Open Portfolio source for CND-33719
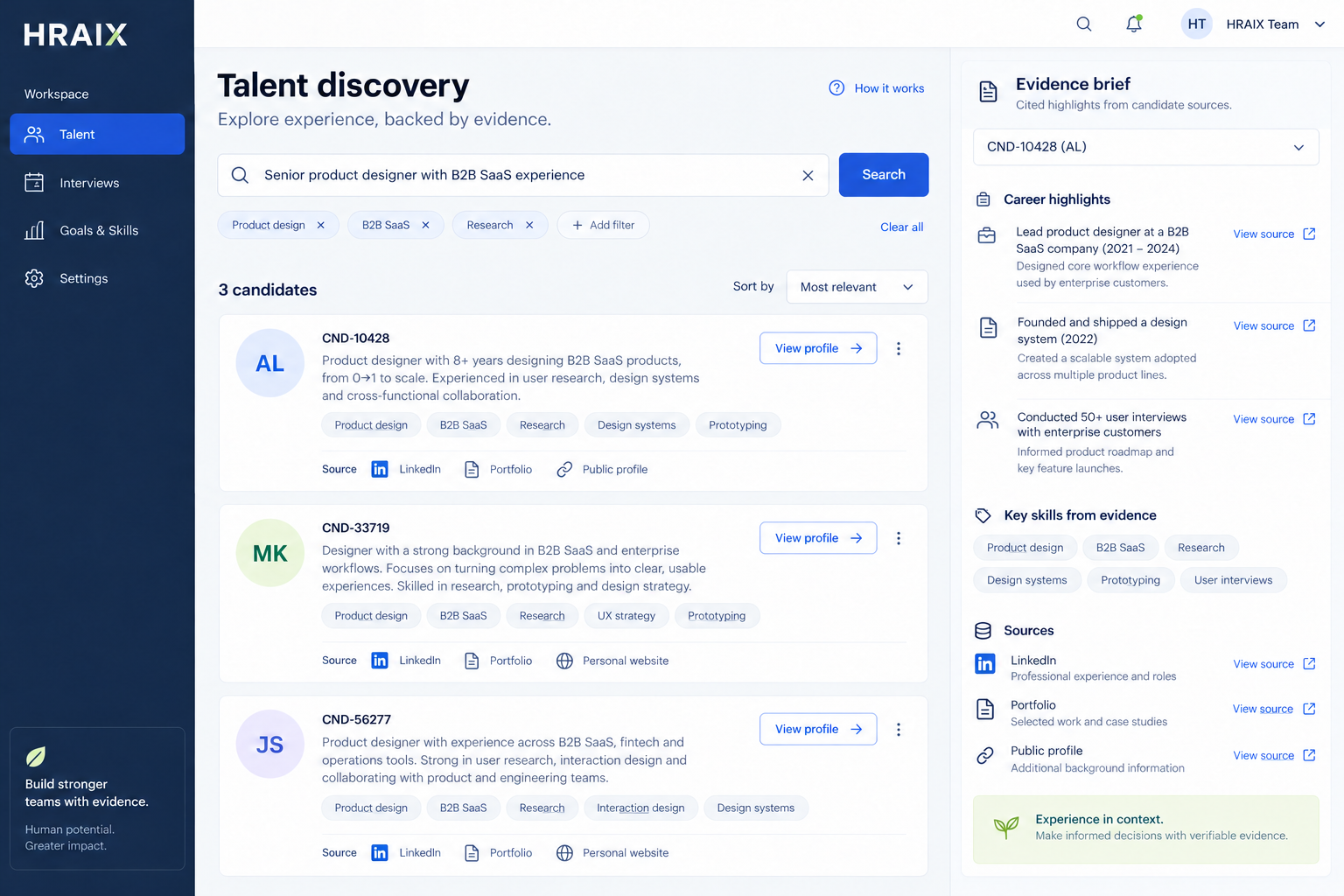Image resolution: width=1344 pixels, height=896 pixels. 498,661
